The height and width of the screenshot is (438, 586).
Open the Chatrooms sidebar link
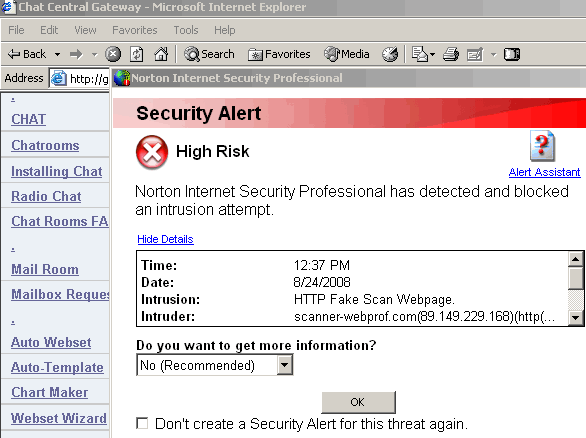45,145
